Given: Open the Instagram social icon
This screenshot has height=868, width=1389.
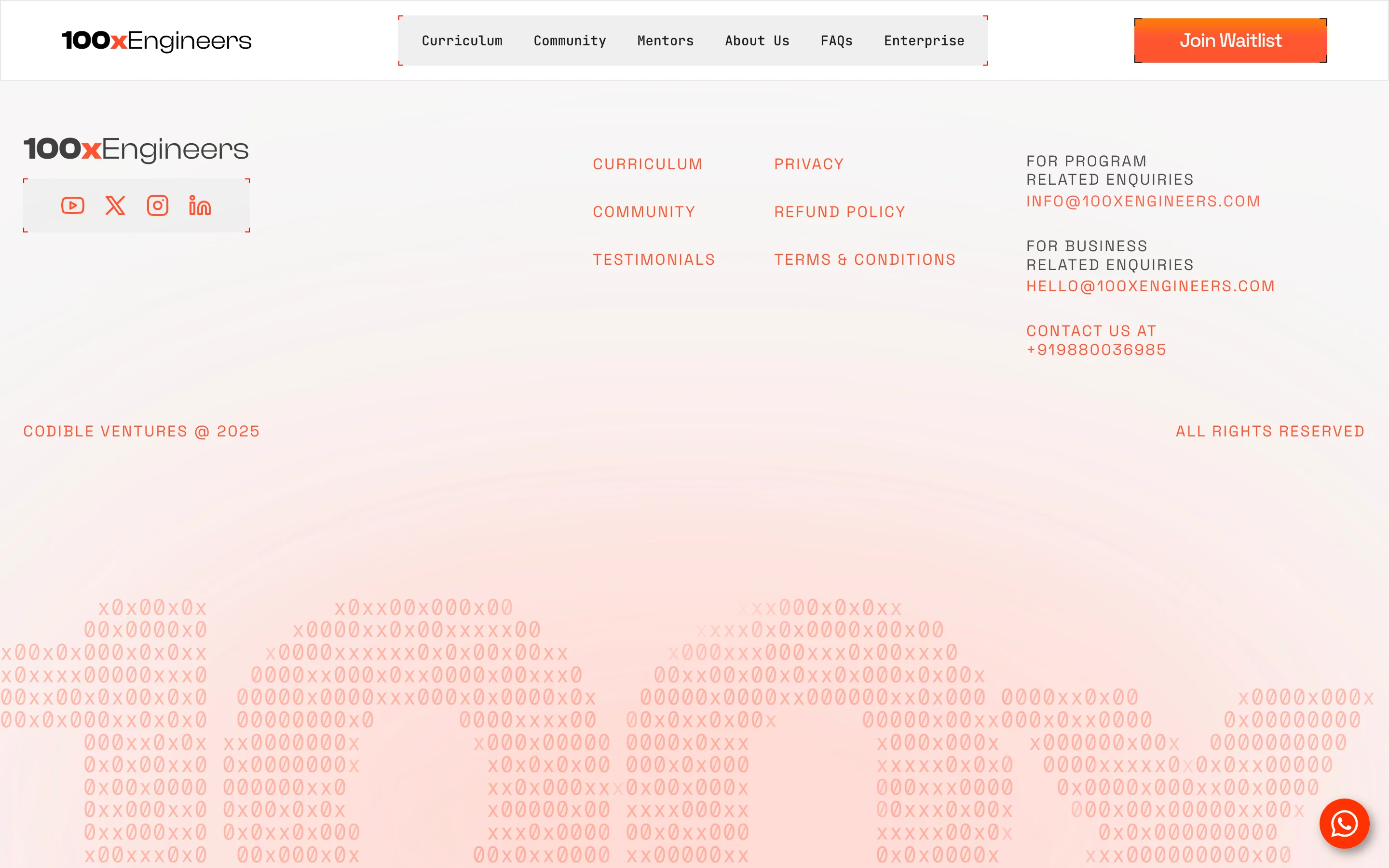Looking at the screenshot, I should [x=157, y=205].
